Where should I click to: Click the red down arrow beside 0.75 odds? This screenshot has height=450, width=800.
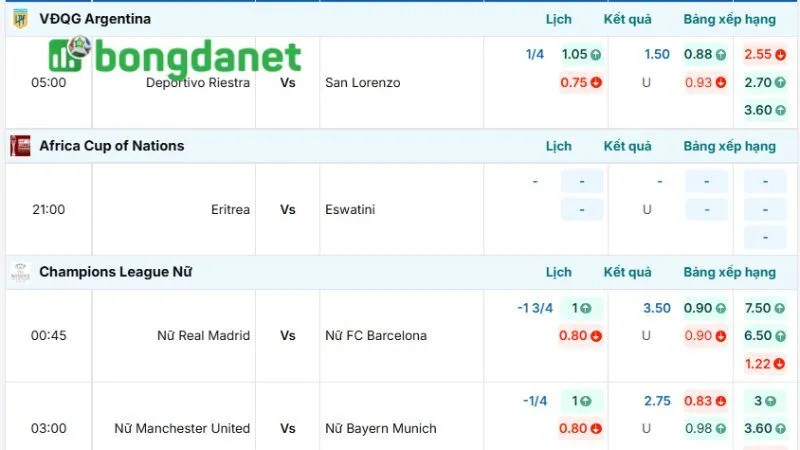(x=596, y=83)
